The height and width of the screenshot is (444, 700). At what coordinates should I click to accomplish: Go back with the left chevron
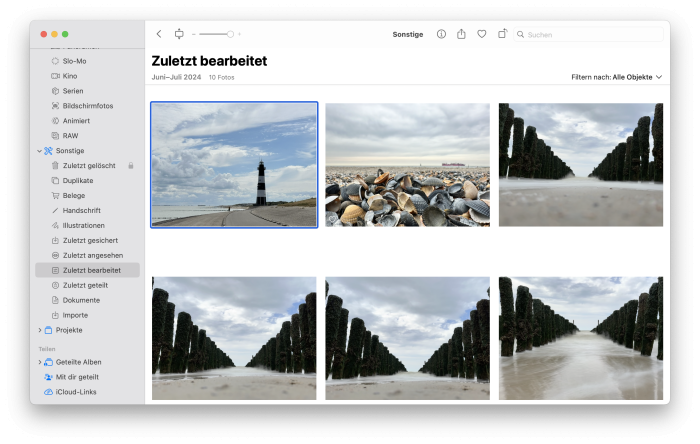pyautogui.click(x=159, y=34)
